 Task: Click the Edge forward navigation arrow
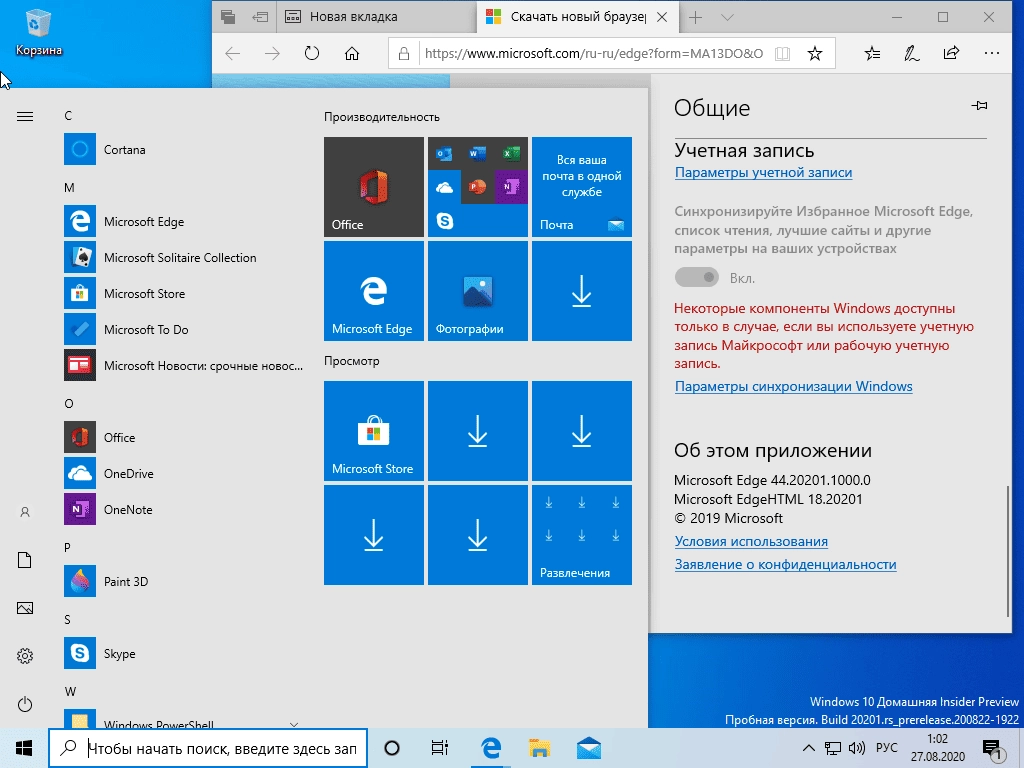coord(272,54)
